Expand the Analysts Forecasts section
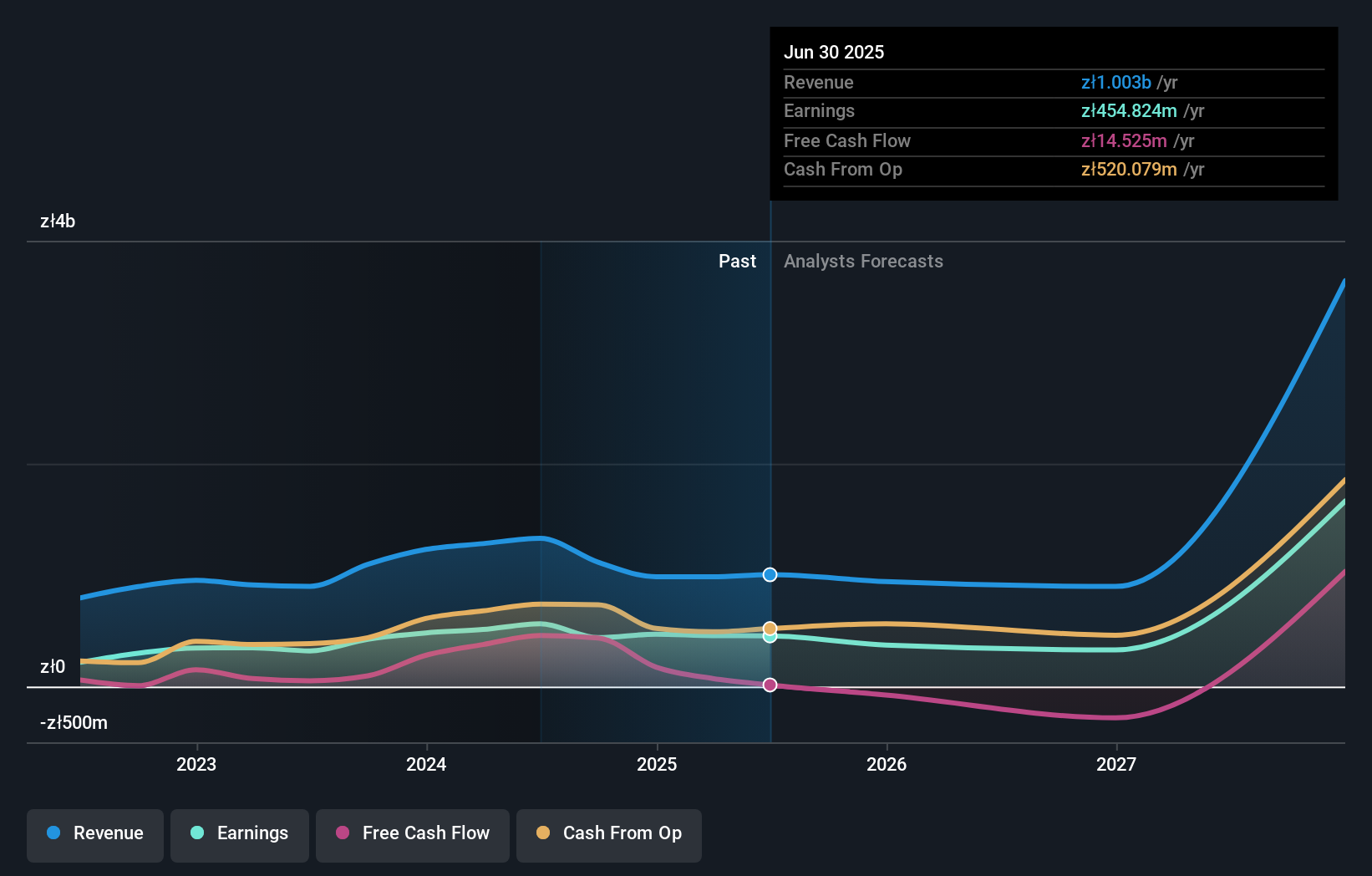Image resolution: width=1372 pixels, height=876 pixels. click(x=863, y=262)
